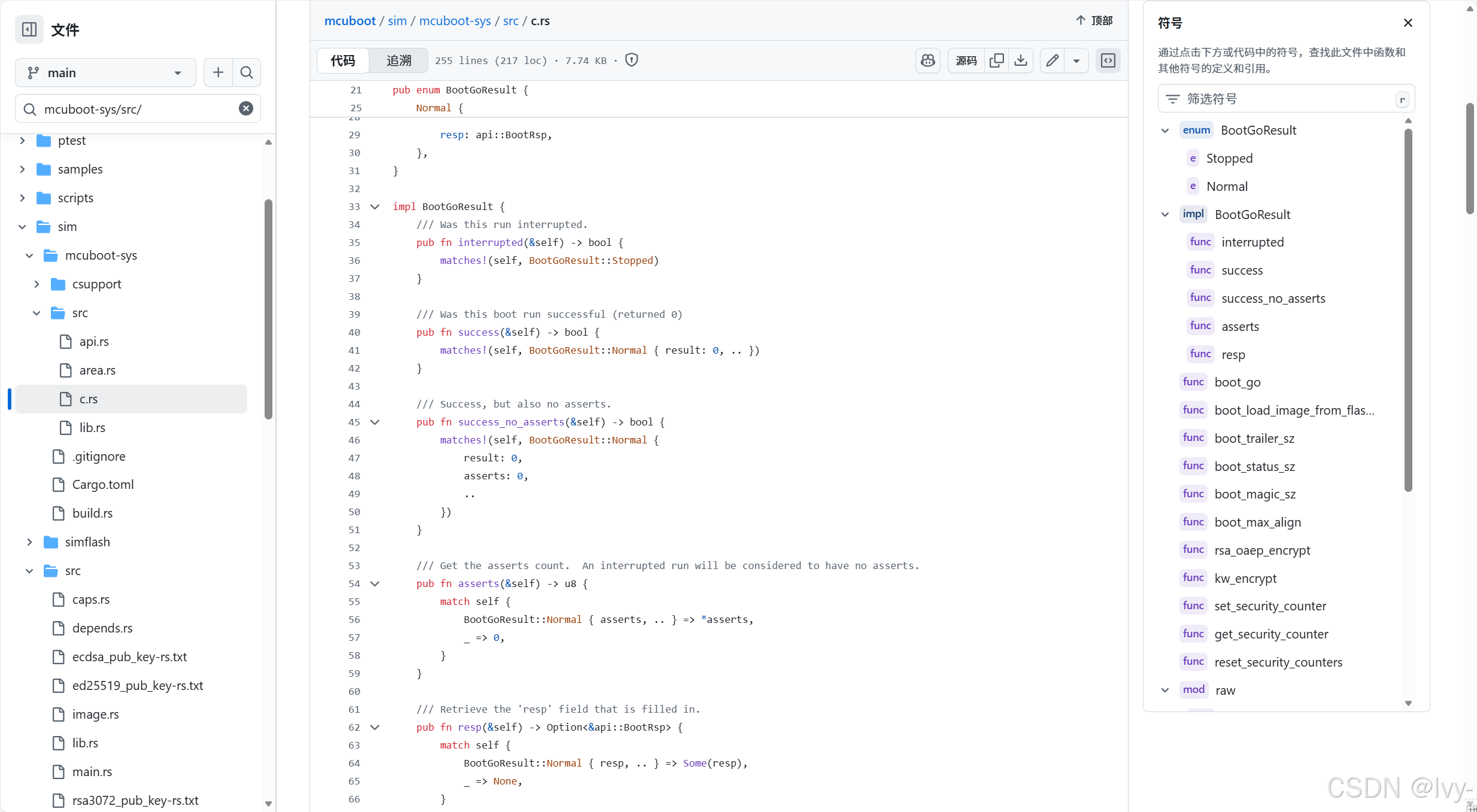The width and height of the screenshot is (1477, 812).
Task: Open the mcuboot-sys breadcrumb link
Action: point(454,21)
